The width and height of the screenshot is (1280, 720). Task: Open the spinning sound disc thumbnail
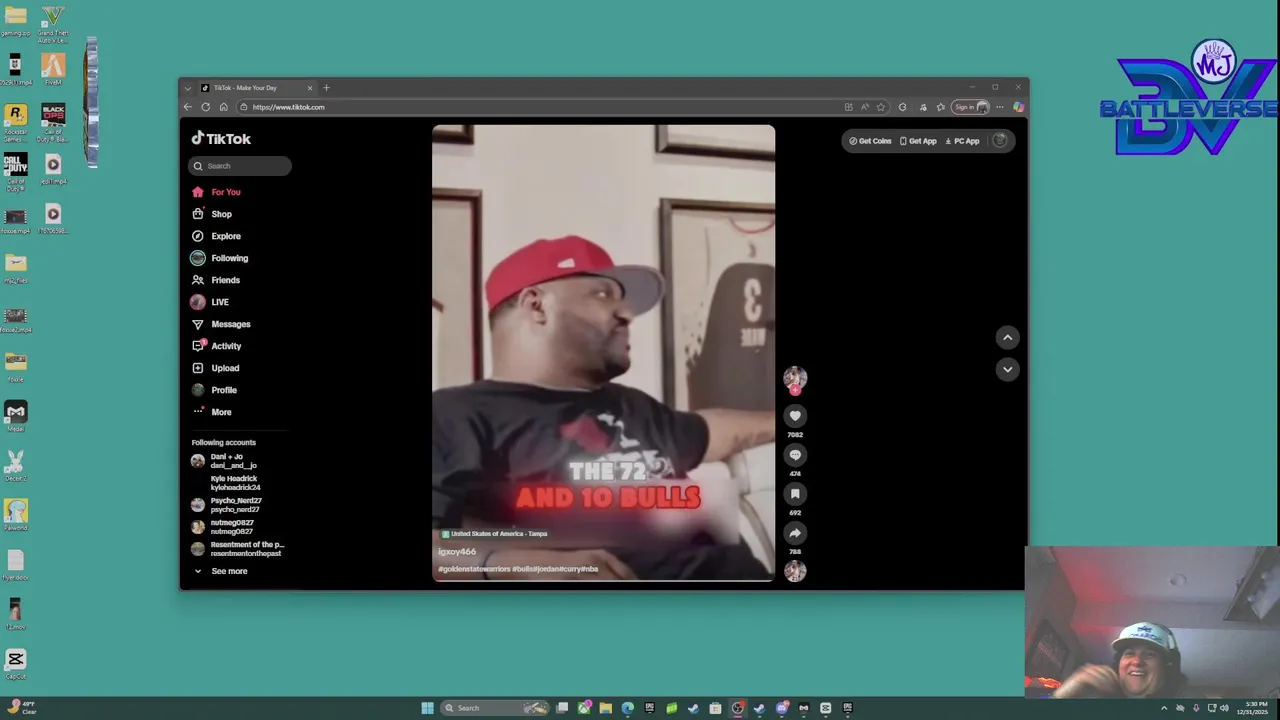tap(795, 571)
